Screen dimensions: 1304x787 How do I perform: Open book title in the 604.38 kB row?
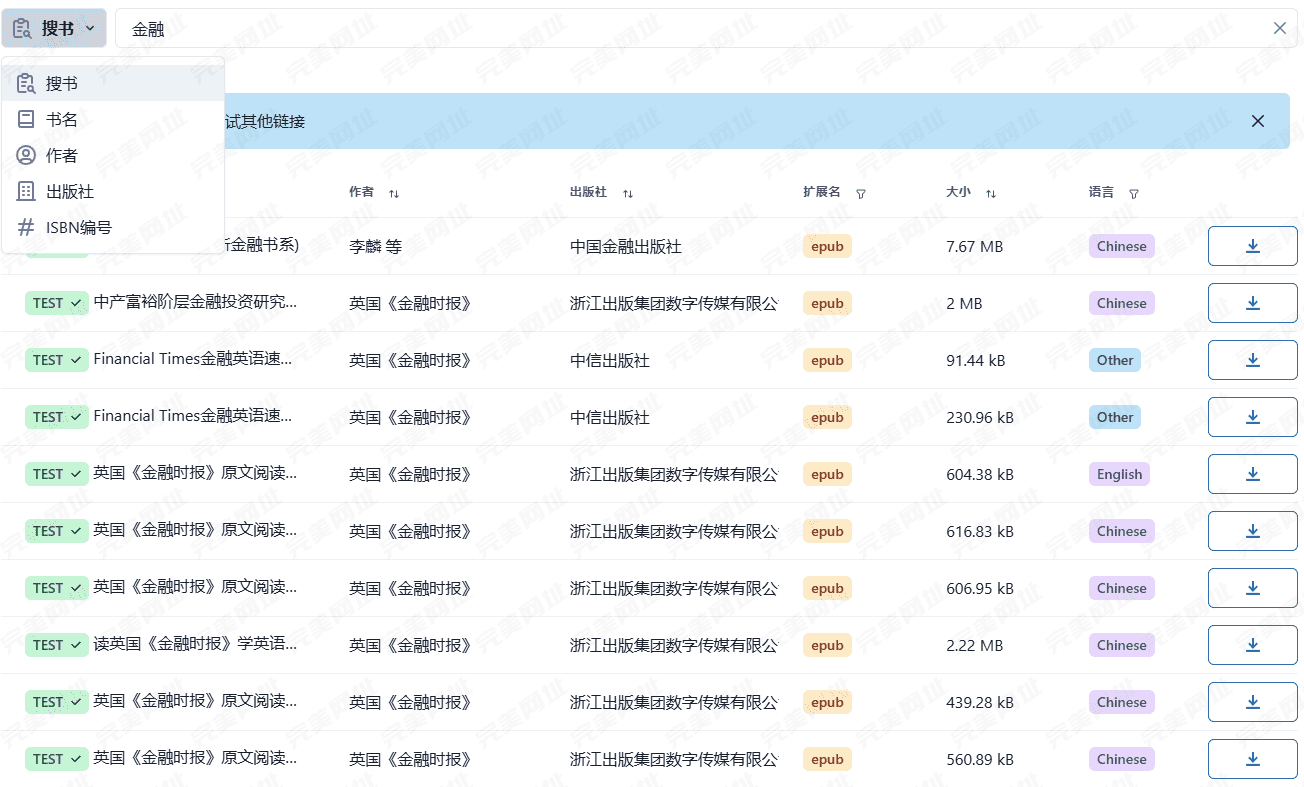coord(195,473)
